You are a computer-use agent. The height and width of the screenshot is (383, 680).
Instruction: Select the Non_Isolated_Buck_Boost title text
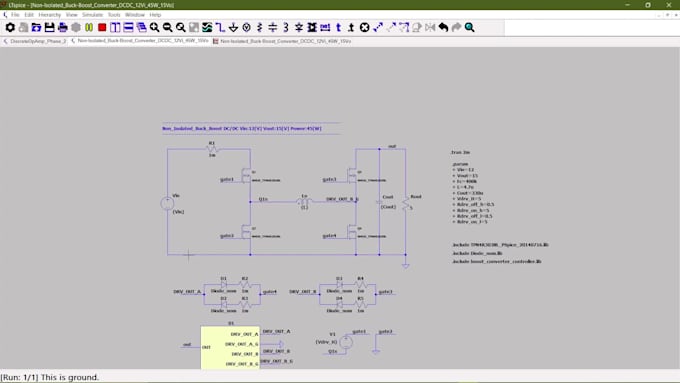[242, 129]
